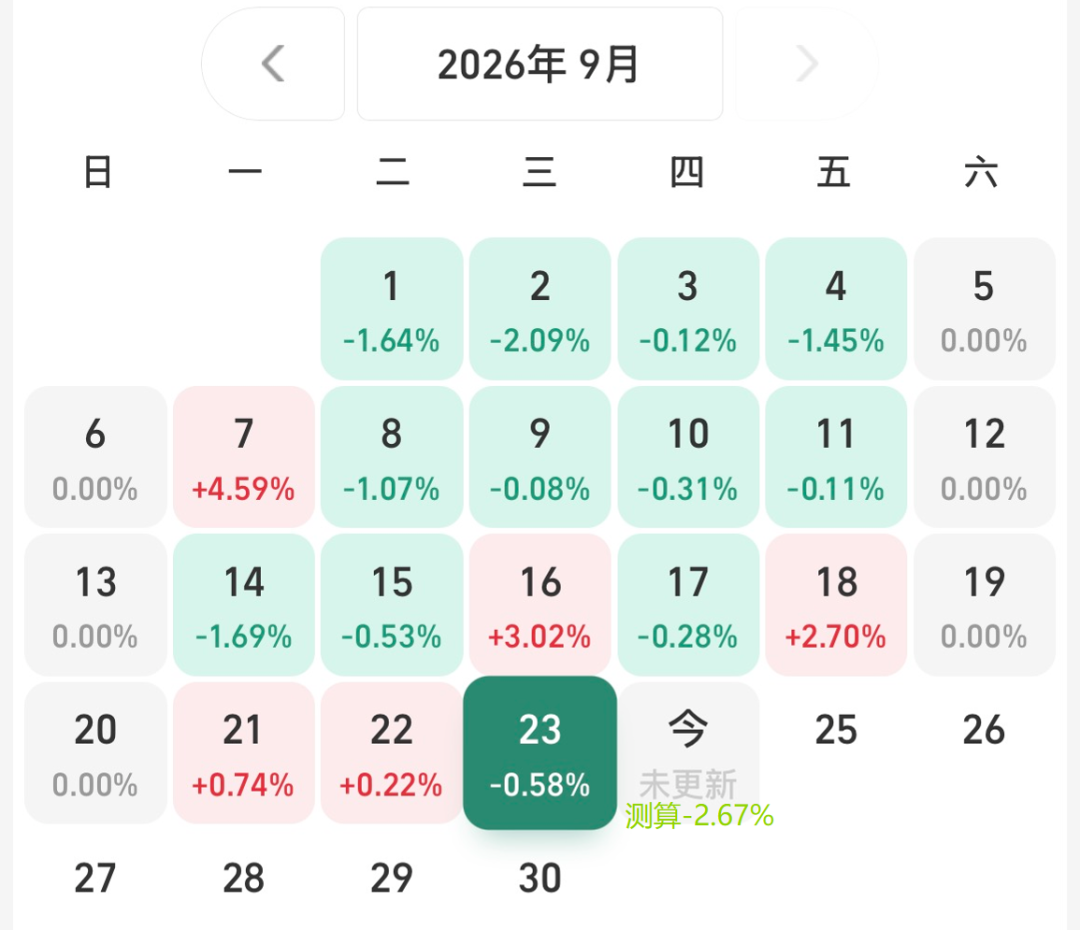Select September 3 with -0.12%
The width and height of the screenshot is (1080, 930).
688,309
